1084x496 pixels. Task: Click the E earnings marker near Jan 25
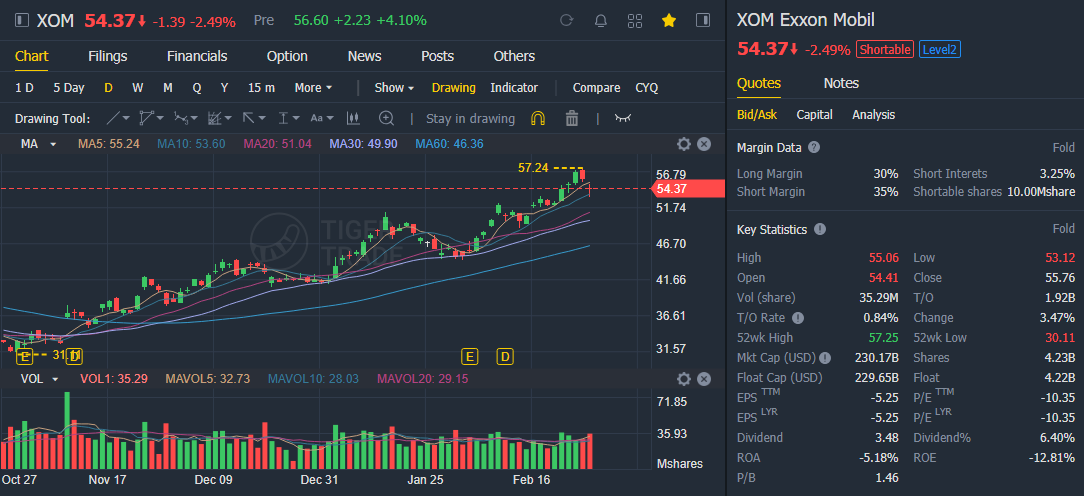[x=469, y=356]
